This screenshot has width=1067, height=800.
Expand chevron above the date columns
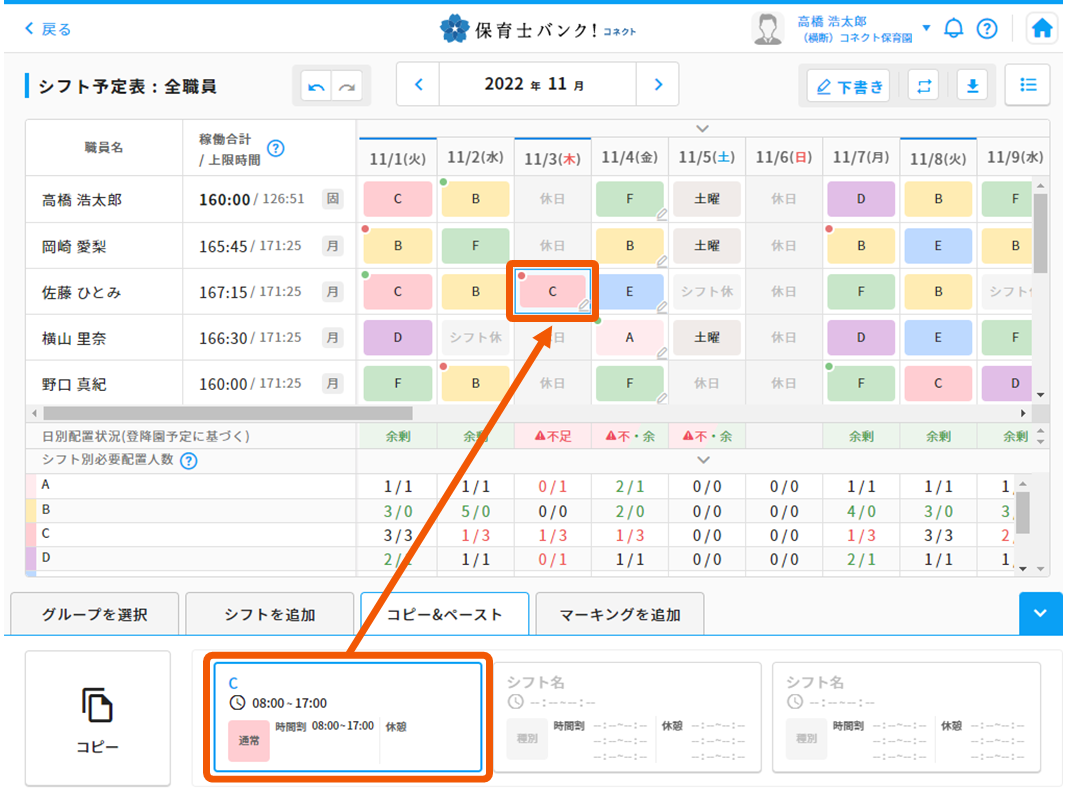[x=703, y=128]
